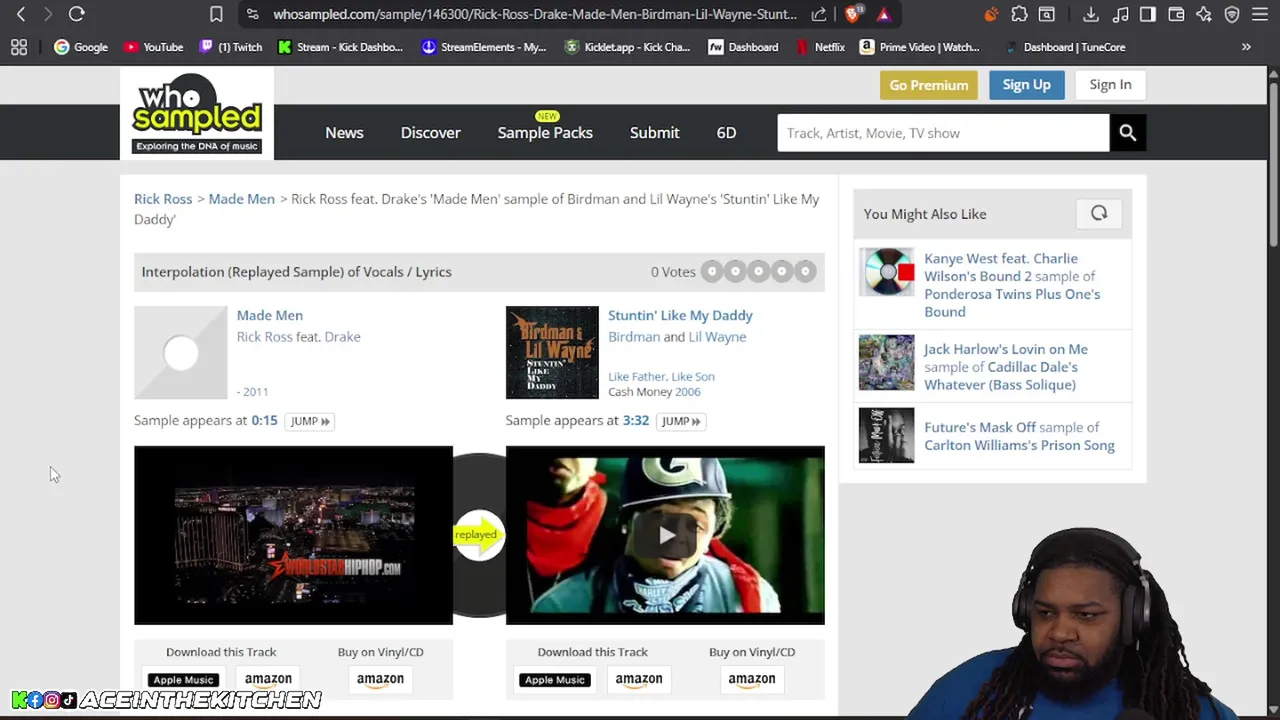Open the Lil Wayne artist link
Image resolution: width=1280 pixels, height=720 pixels.
click(717, 337)
